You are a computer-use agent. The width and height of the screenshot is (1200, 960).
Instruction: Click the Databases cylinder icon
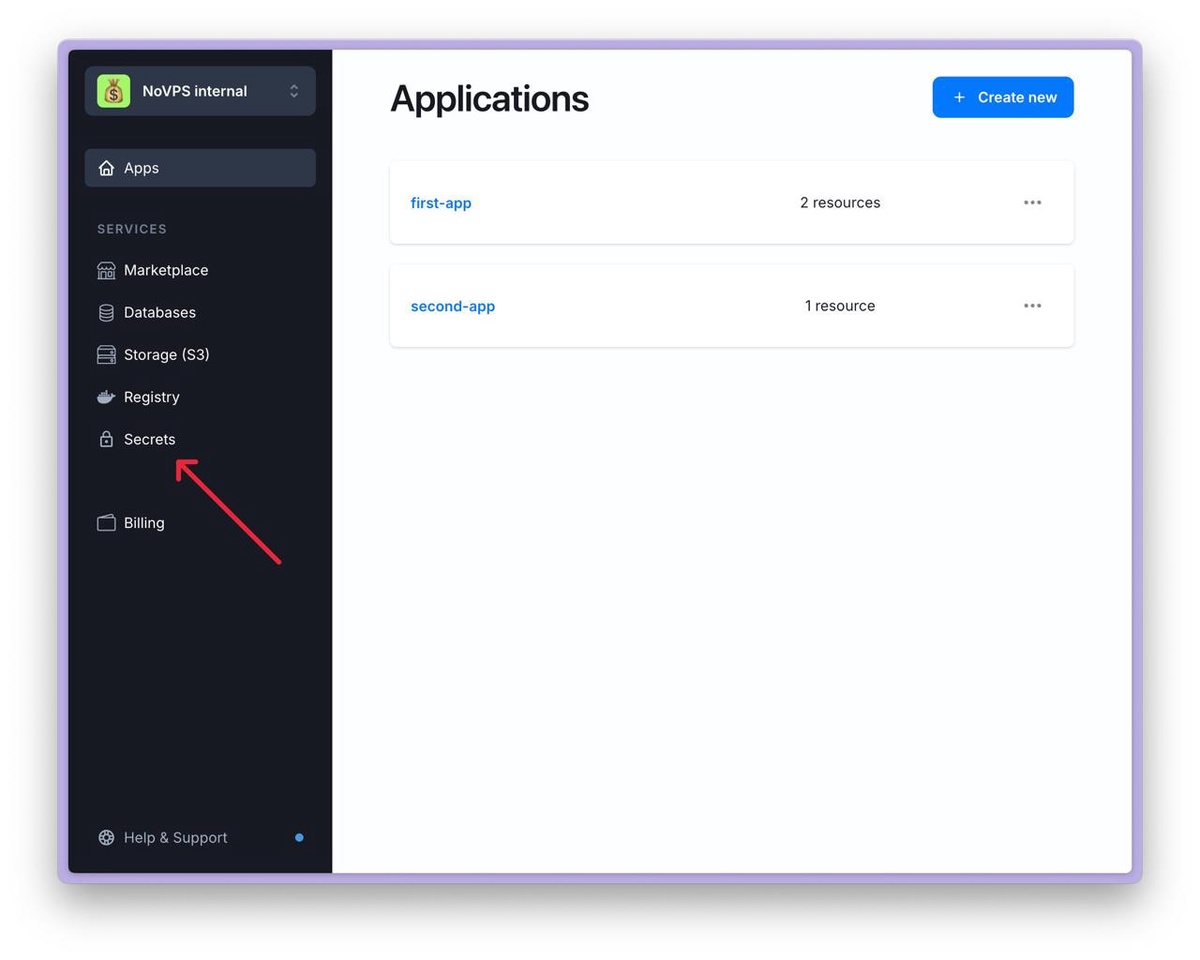tap(106, 313)
